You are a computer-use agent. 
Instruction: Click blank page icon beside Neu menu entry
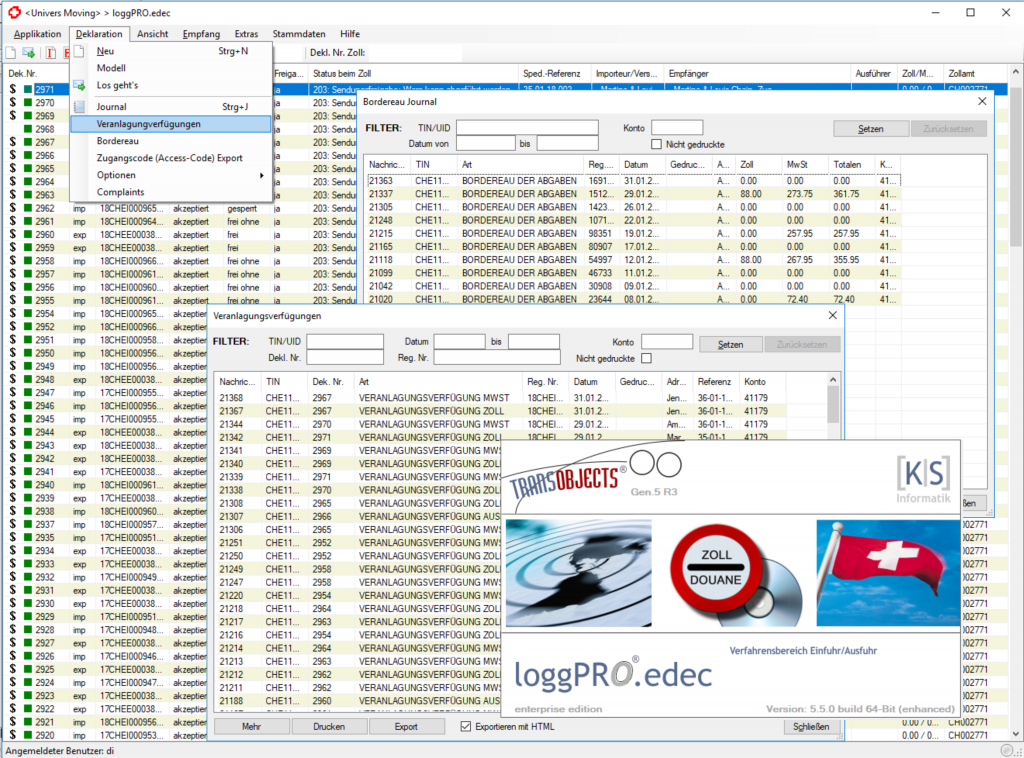(x=79, y=51)
